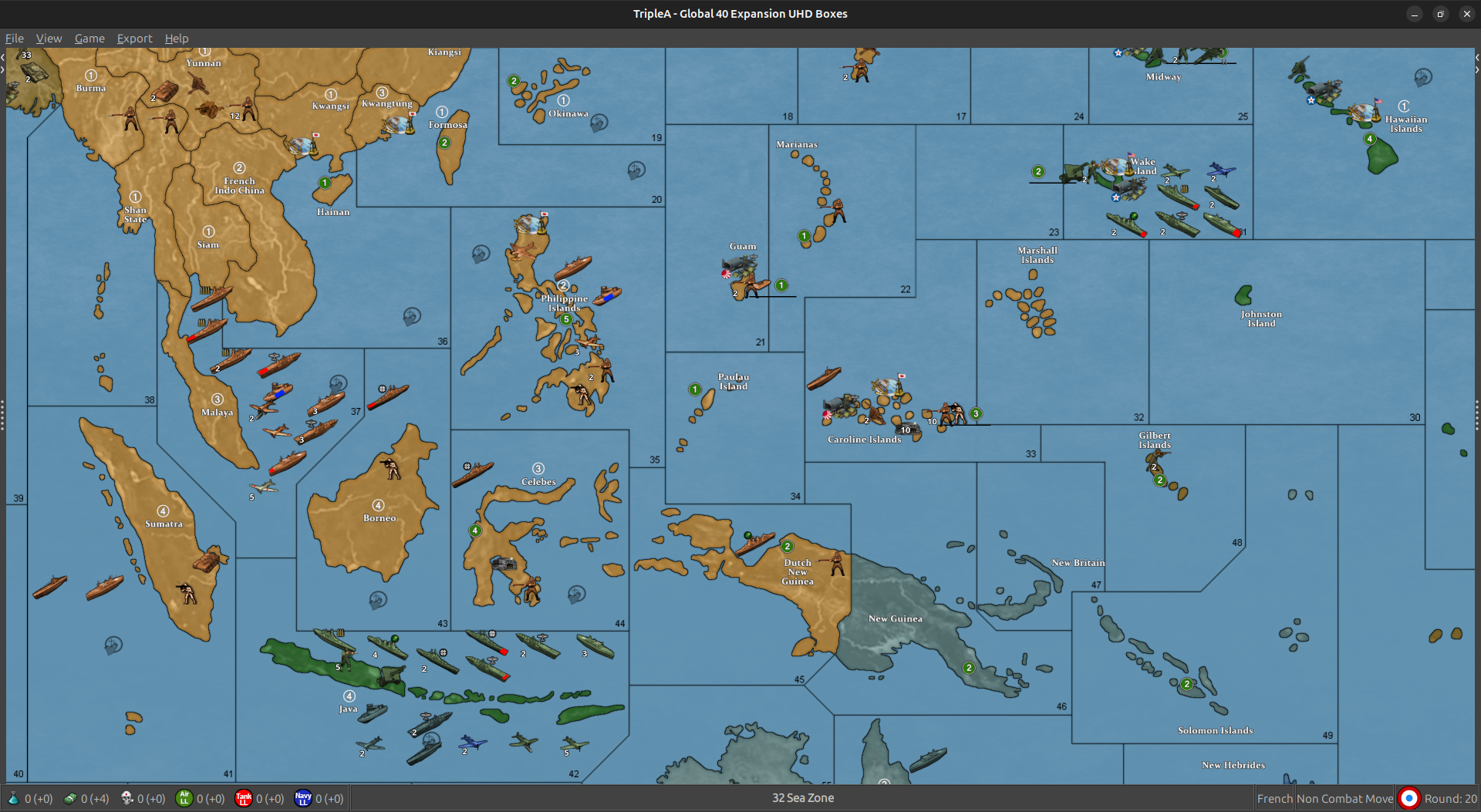Click the left edge dotted divider handle
This screenshot has height=812, width=1481.
[3, 415]
